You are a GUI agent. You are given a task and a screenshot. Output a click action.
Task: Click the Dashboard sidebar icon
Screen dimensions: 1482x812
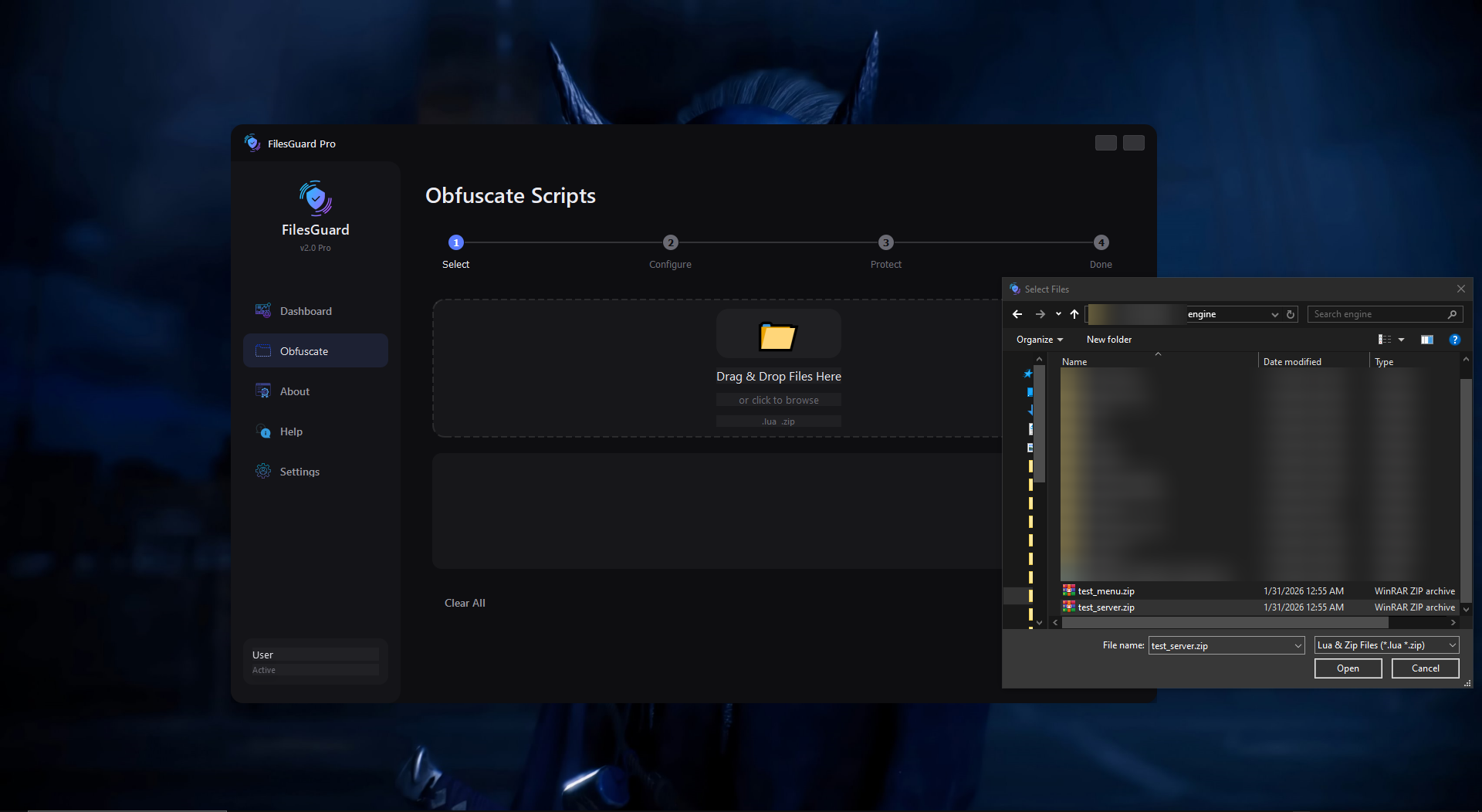(x=263, y=311)
